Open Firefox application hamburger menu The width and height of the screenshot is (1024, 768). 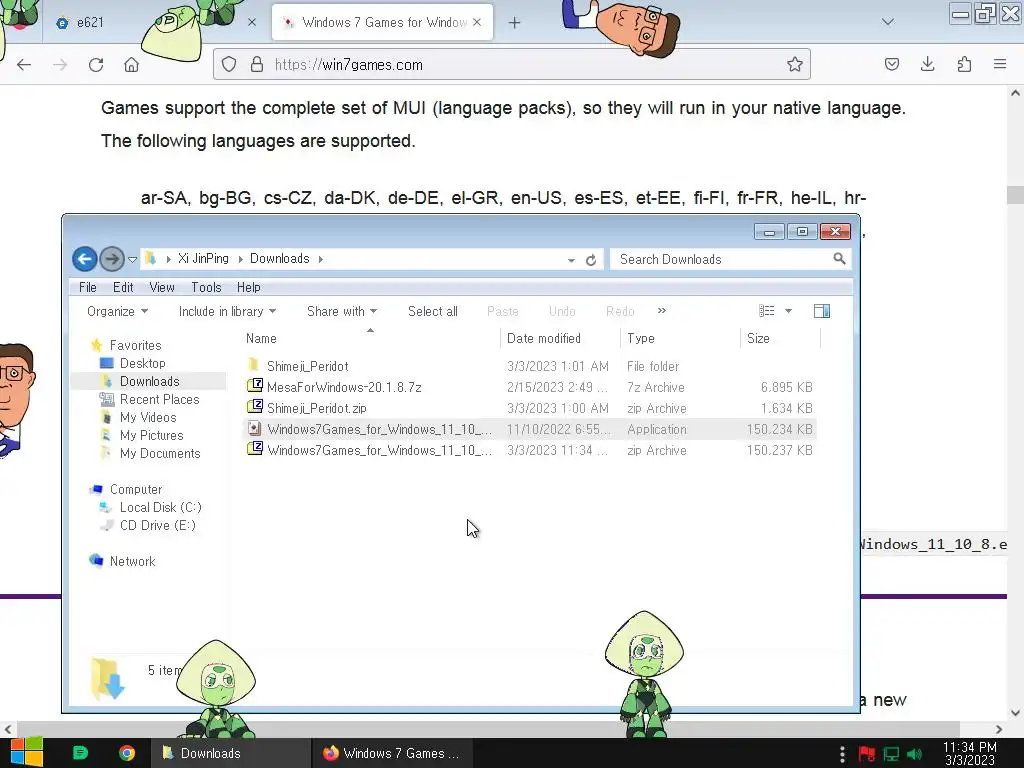point(999,64)
